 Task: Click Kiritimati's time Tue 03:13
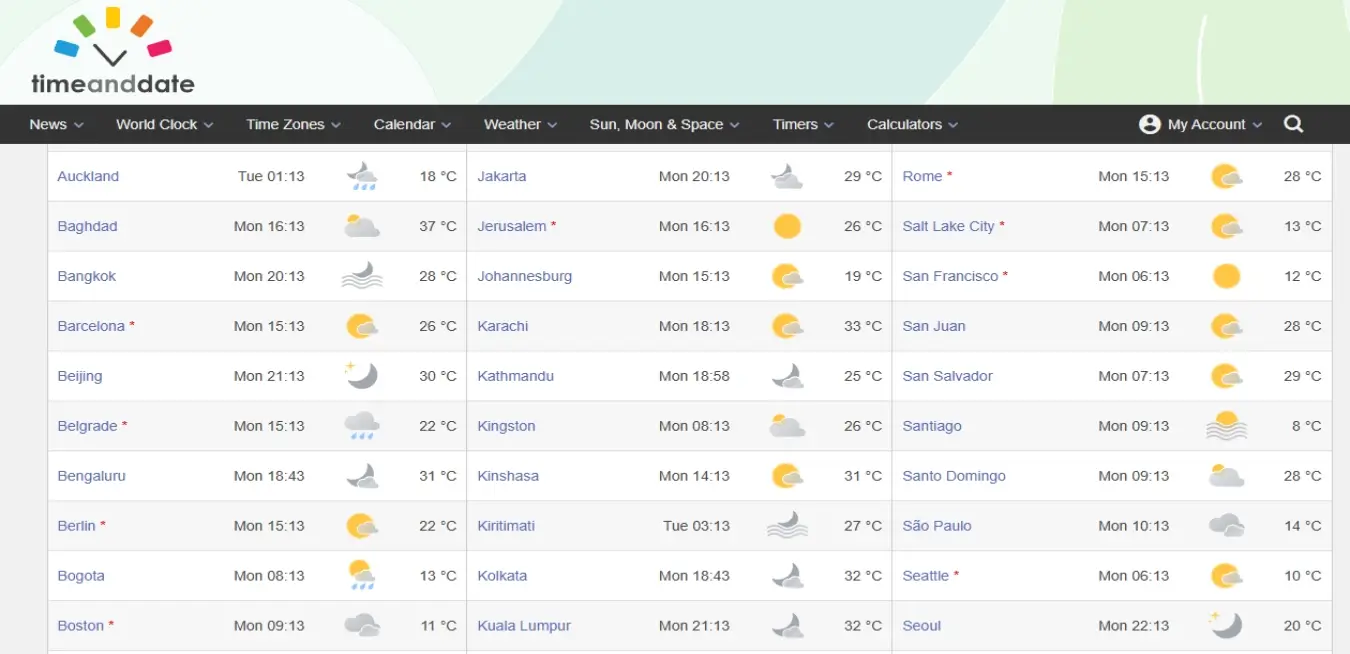[x=697, y=526]
